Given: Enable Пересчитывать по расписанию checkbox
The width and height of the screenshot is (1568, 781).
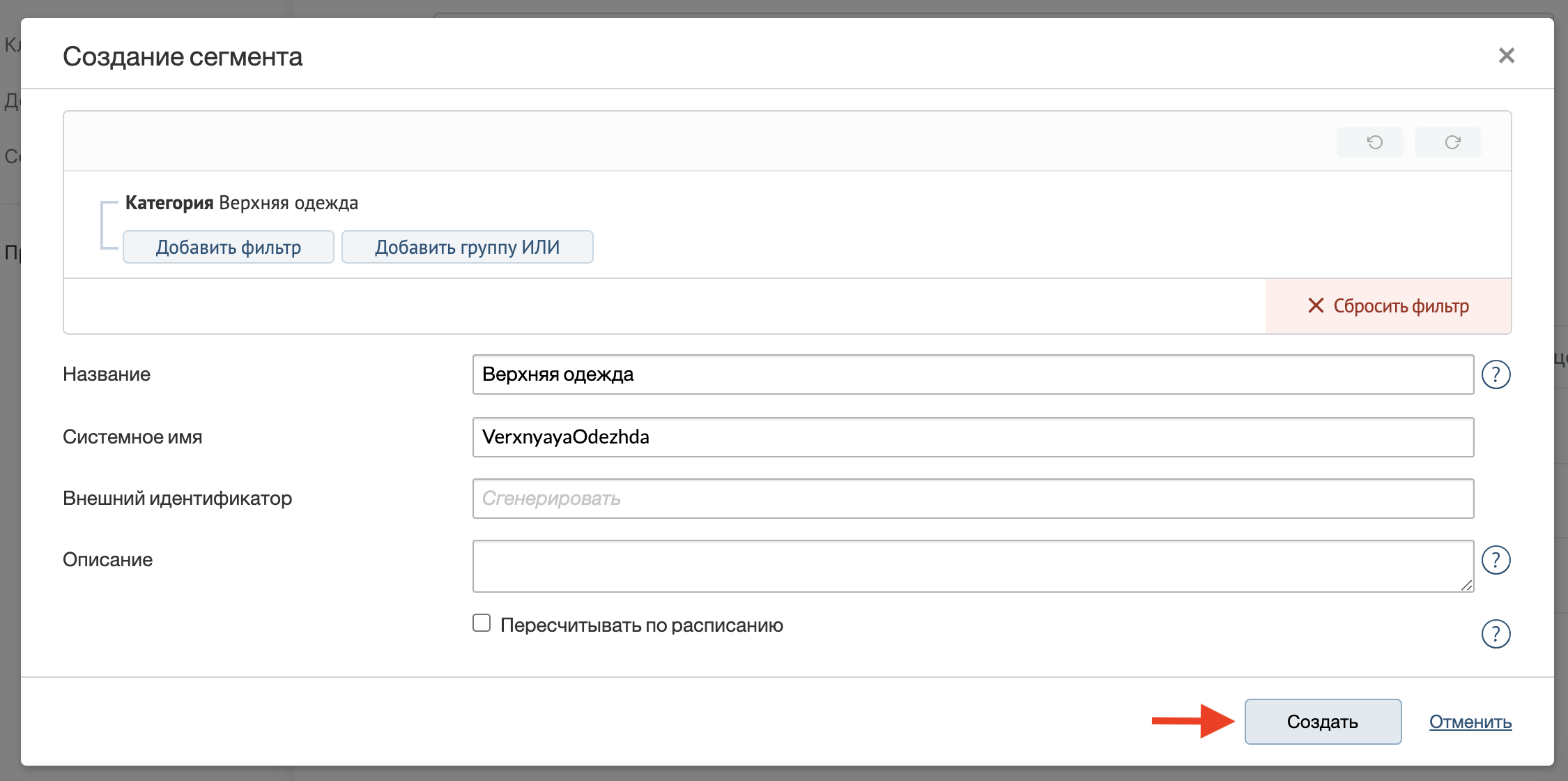Looking at the screenshot, I should [482, 623].
